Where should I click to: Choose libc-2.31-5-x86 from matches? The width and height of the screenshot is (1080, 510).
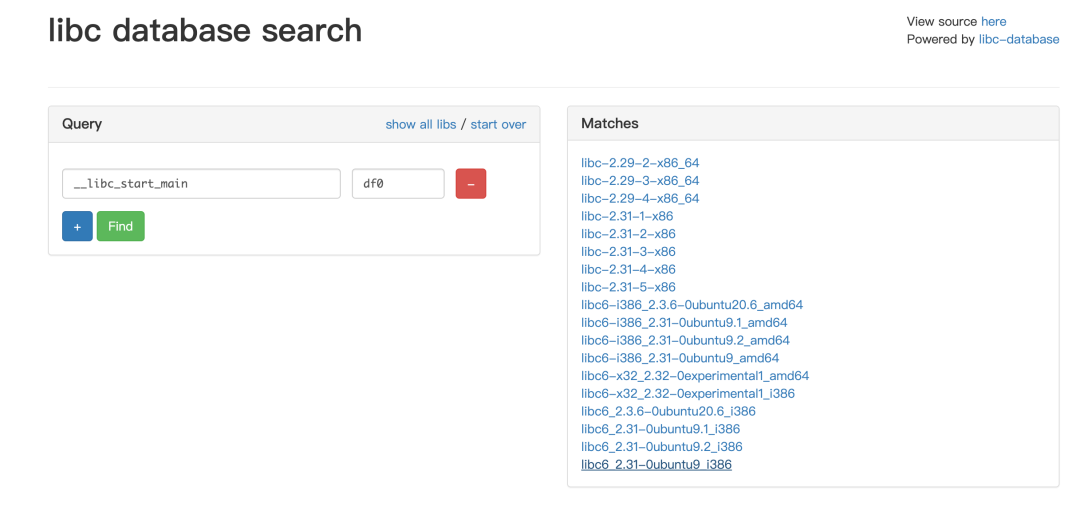tap(628, 287)
